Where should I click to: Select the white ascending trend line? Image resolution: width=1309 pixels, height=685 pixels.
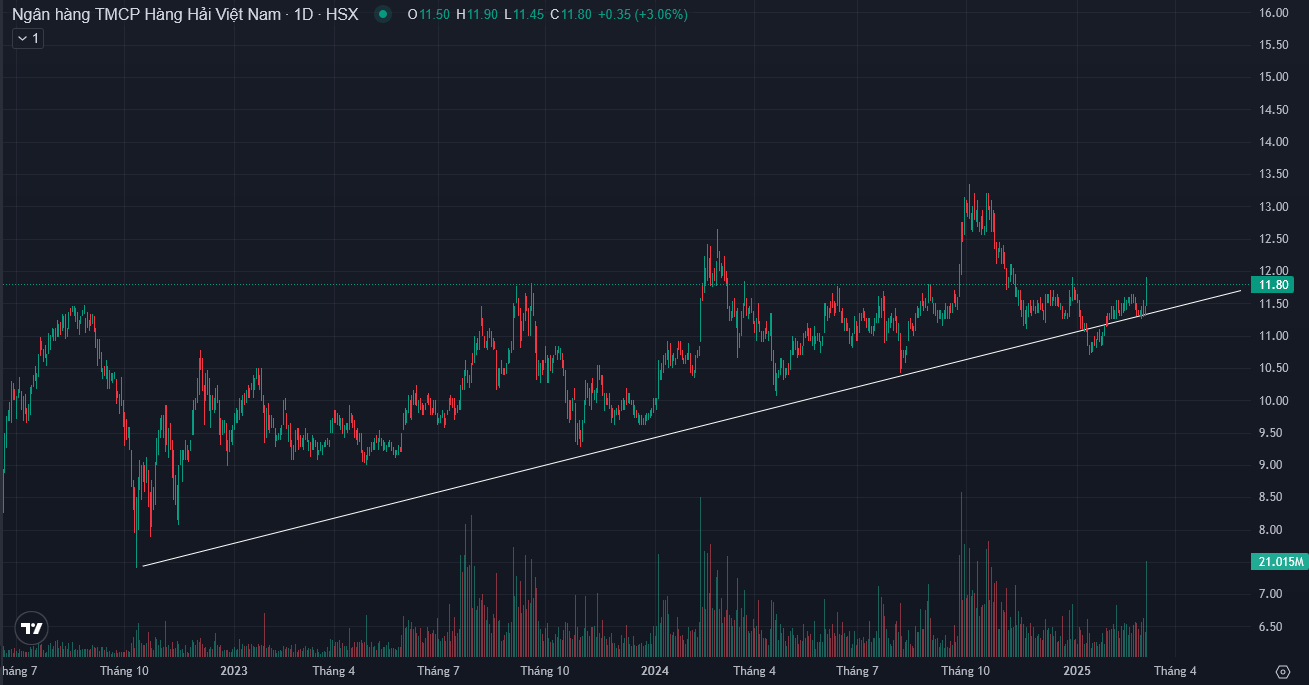[690, 428]
